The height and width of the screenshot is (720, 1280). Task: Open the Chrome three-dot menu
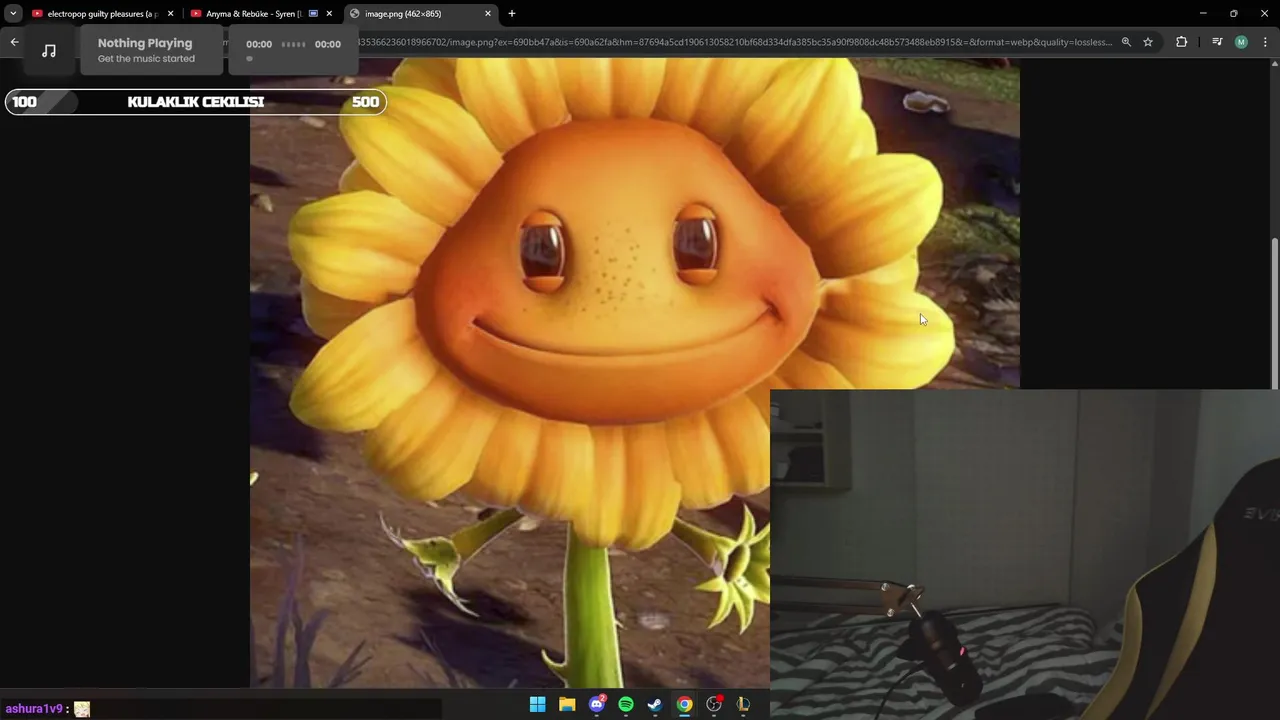click(x=1265, y=42)
